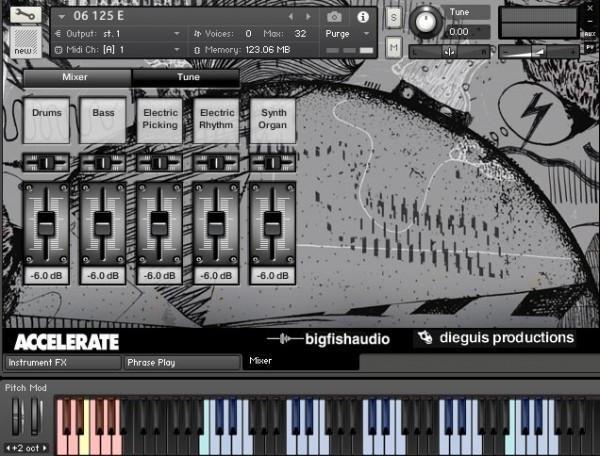Adjust the Tune knob

[426, 22]
